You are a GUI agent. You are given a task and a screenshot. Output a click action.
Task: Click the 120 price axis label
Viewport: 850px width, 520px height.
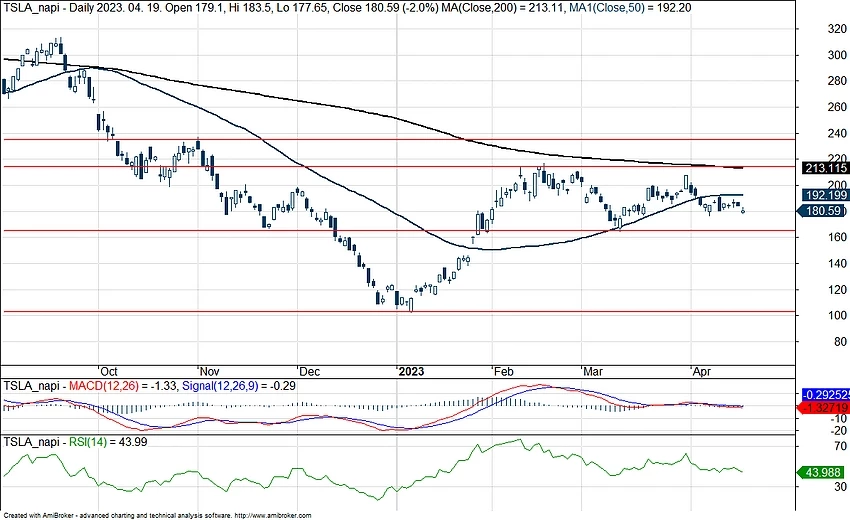(837, 290)
